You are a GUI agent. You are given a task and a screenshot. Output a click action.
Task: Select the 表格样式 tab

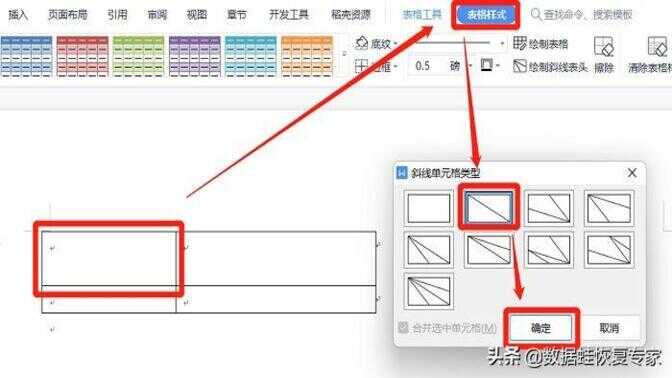coord(486,15)
